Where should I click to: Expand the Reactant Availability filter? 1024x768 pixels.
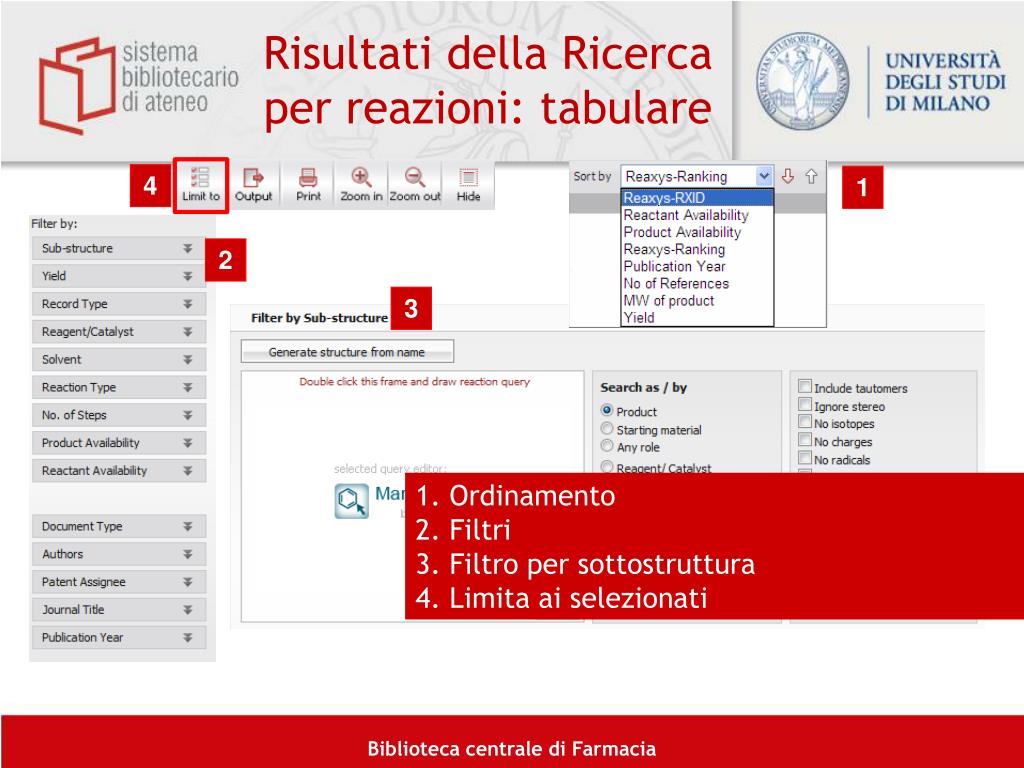(119, 470)
